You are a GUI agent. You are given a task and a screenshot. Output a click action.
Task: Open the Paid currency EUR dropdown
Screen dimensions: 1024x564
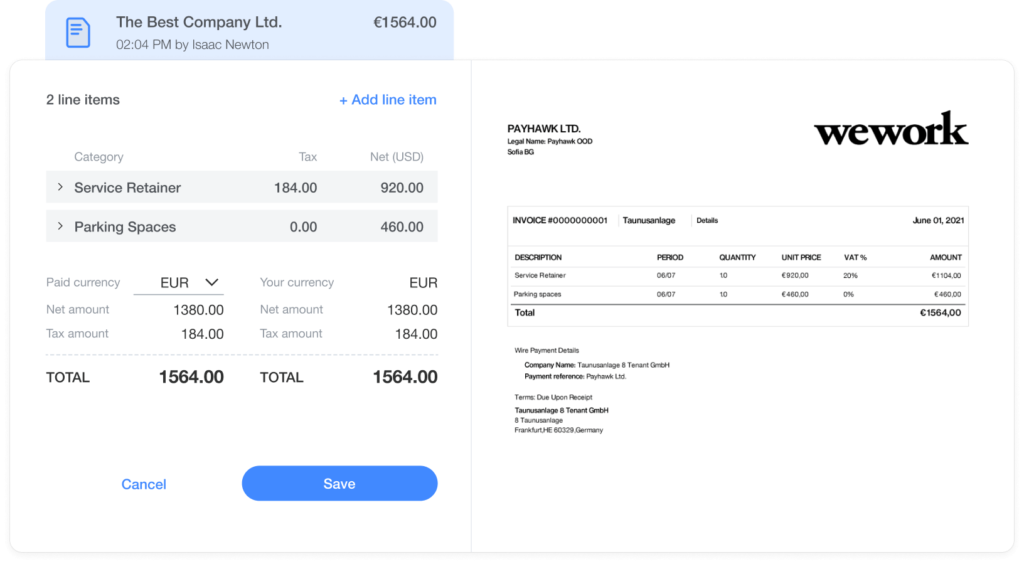point(179,283)
